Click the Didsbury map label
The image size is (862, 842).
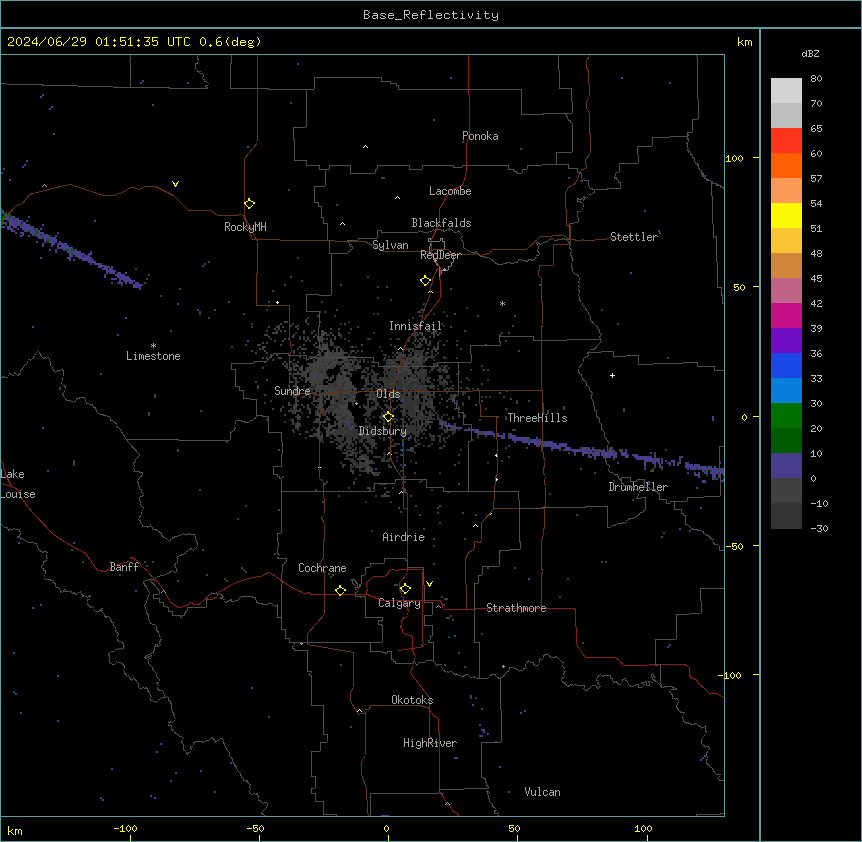[x=383, y=431]
